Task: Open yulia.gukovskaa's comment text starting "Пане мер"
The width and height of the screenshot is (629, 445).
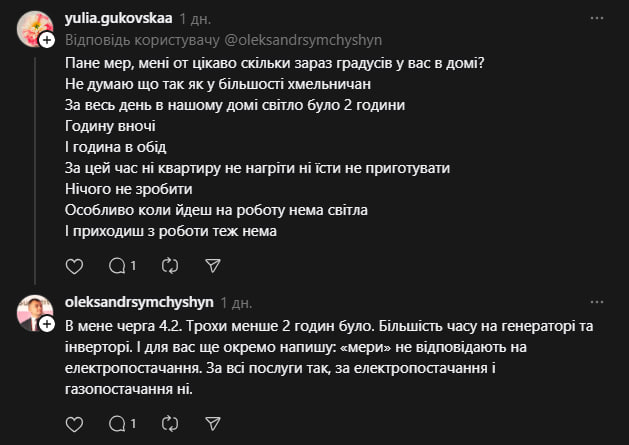Action: point(274,65)
